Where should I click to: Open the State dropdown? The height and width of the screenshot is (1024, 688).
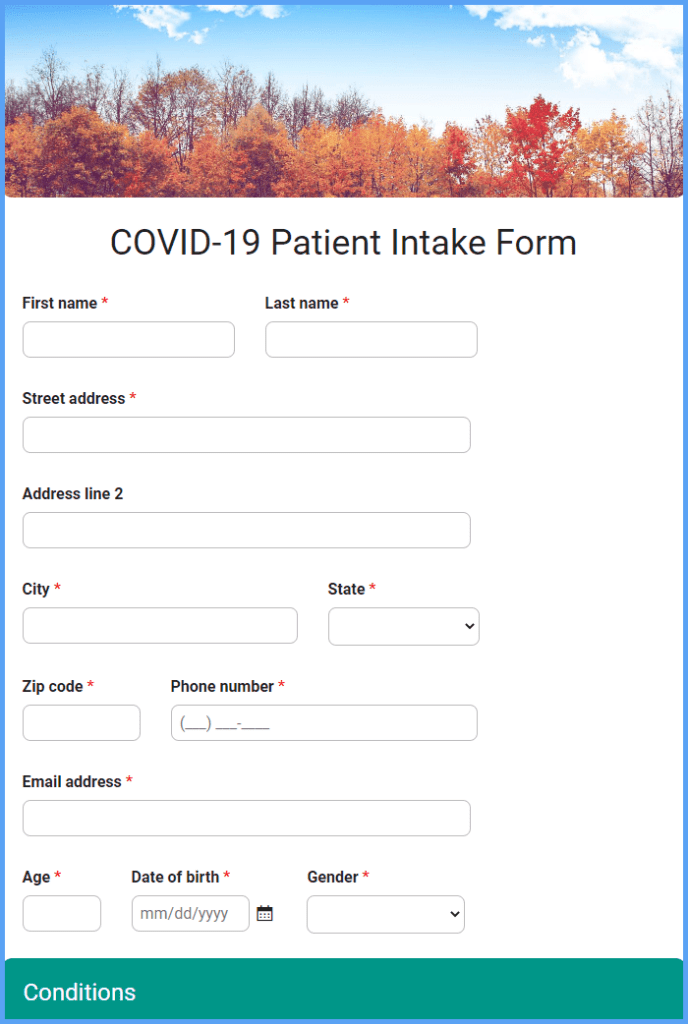[x=403, y=626]
